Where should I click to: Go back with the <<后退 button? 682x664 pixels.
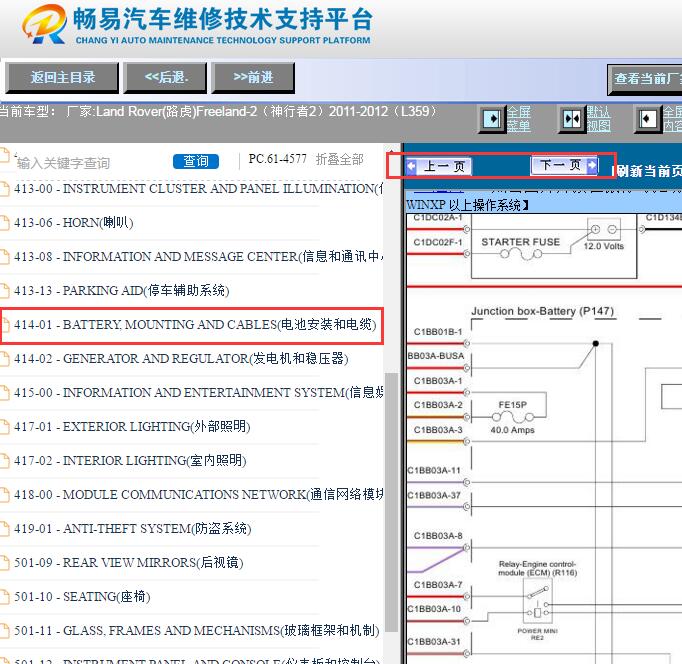(165, 78)
